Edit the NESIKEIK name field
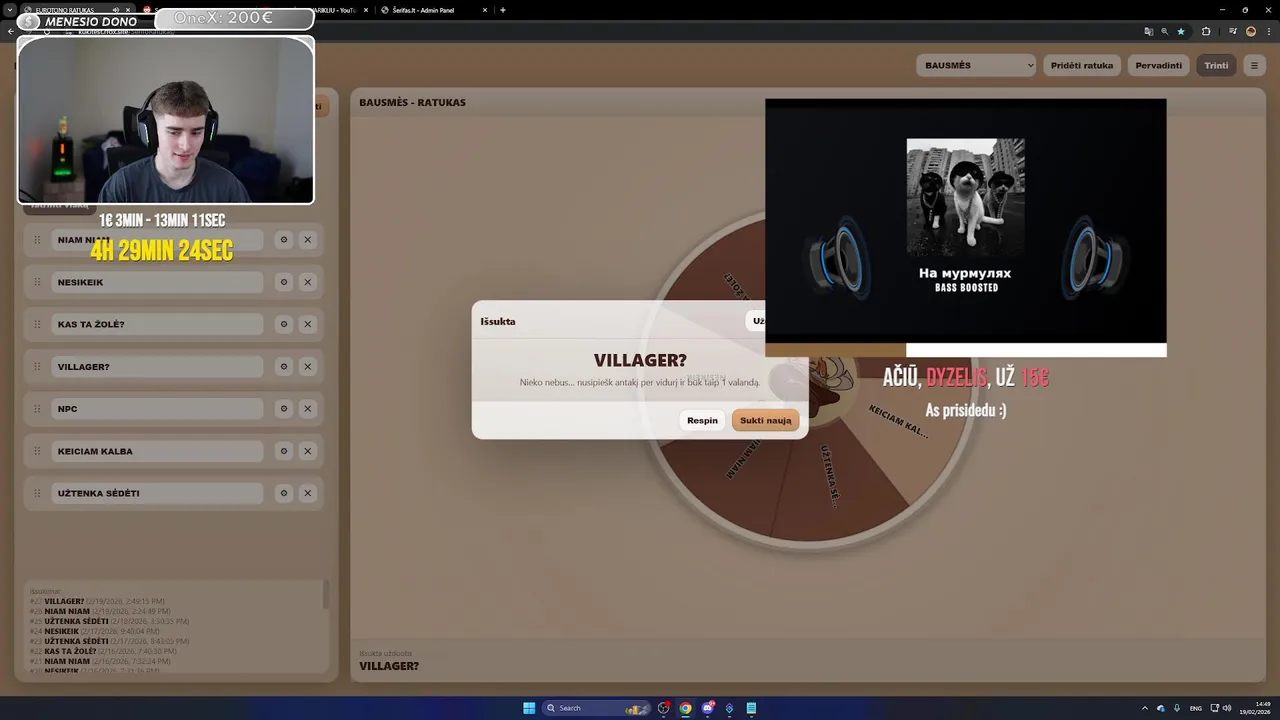 click(157, 282)
